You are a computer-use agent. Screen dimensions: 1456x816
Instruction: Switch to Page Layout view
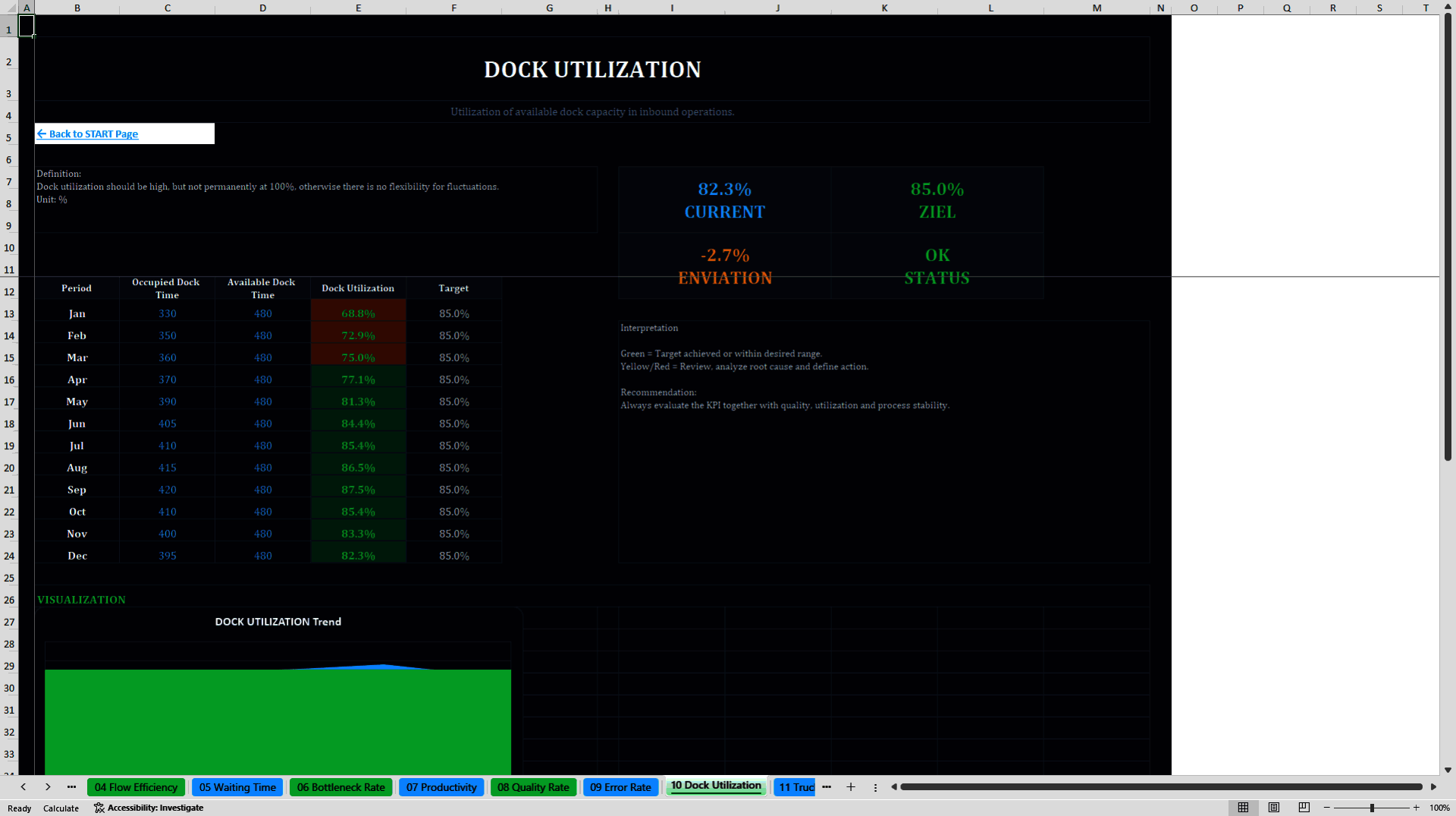click(1274, 808)
